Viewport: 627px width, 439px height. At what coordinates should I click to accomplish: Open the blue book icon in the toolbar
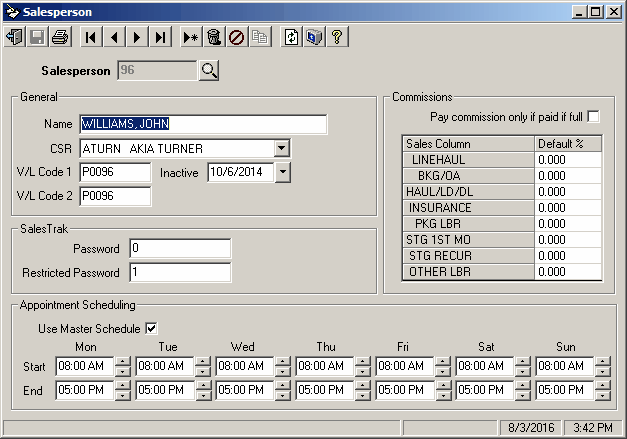[314, 38]
